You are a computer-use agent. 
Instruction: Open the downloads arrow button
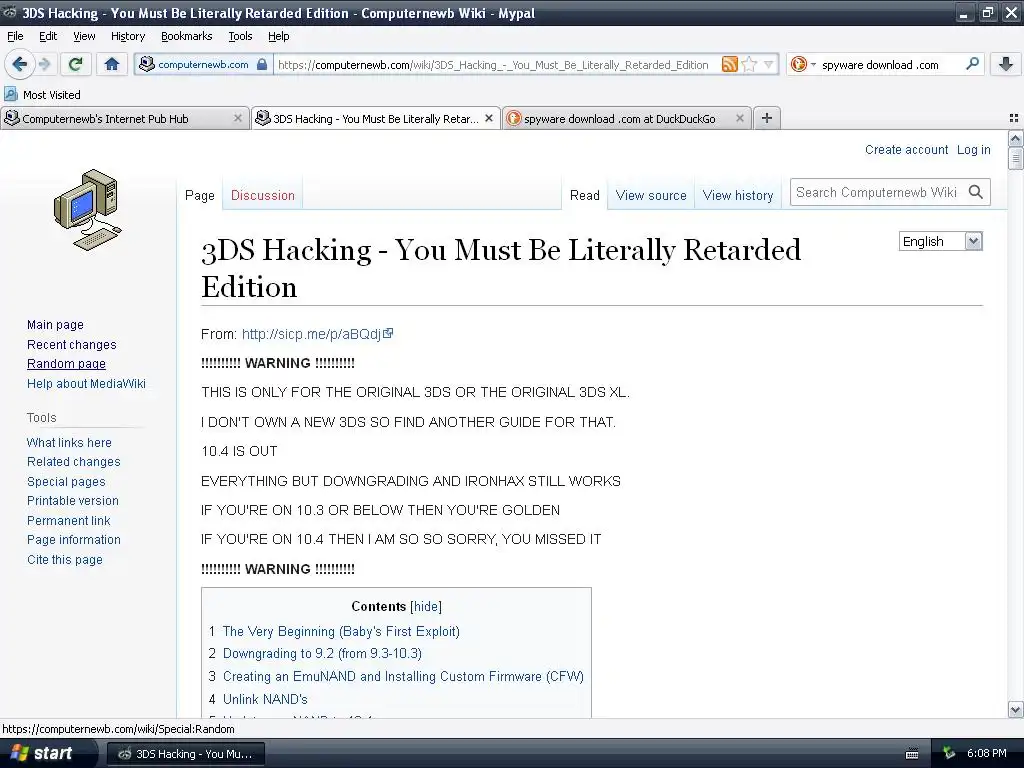tap(1006, 64)
